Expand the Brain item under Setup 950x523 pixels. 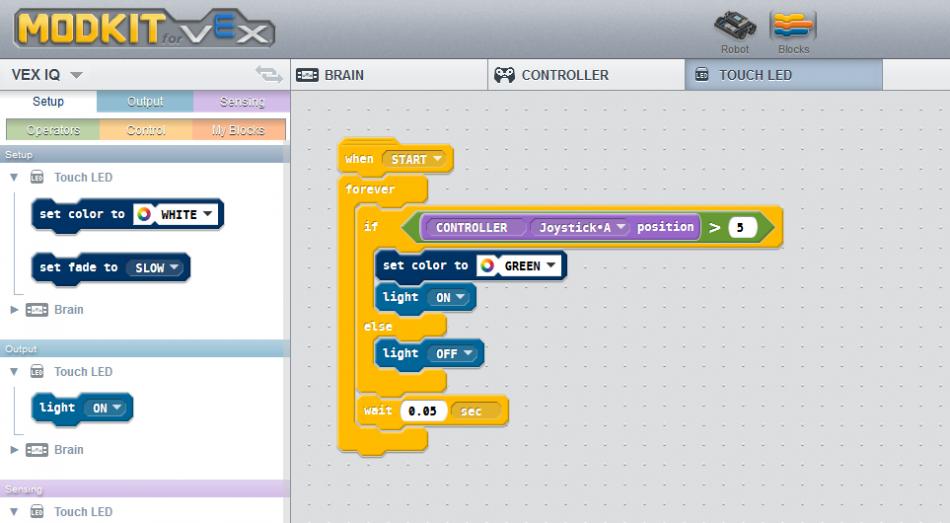click(x=14, y=310)
